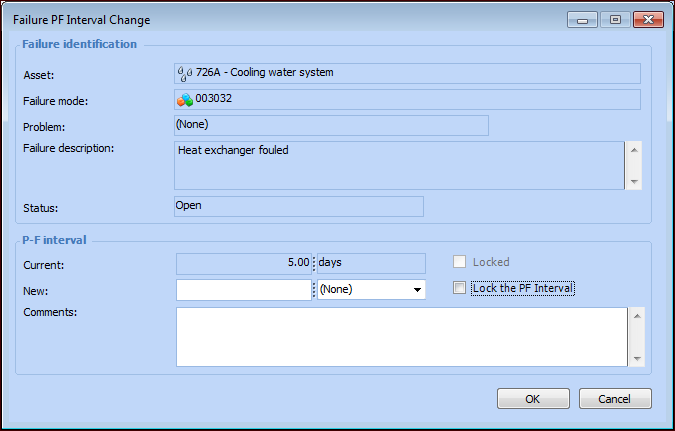Click the New P-F interval value field
Screen dimensions: 675x431
(244, 289)
